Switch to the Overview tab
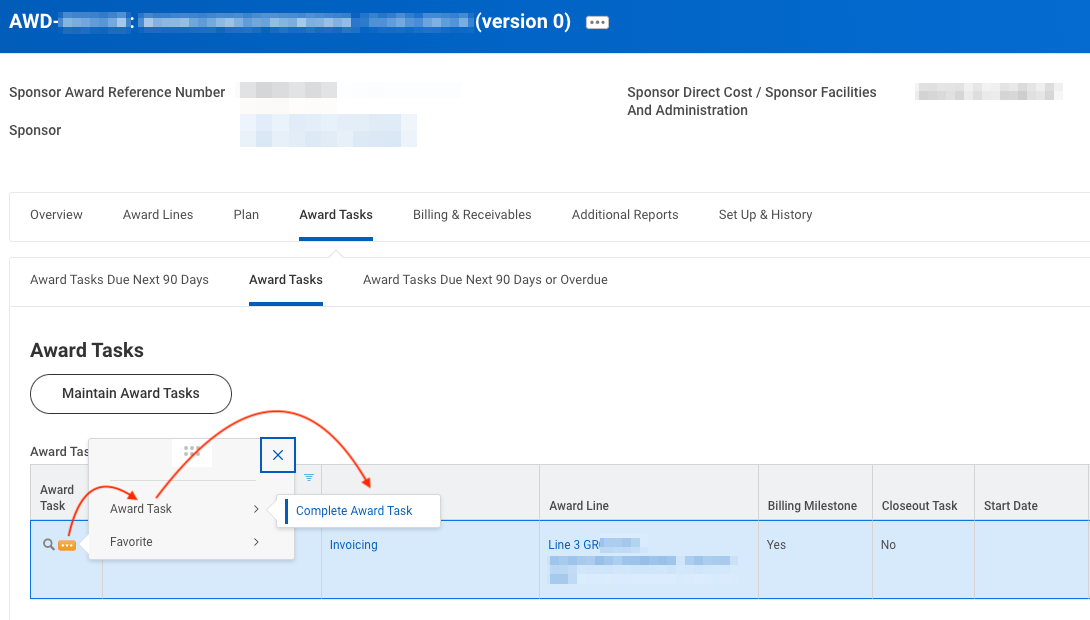The image size is (1090, 620). (x=56, y=215)
